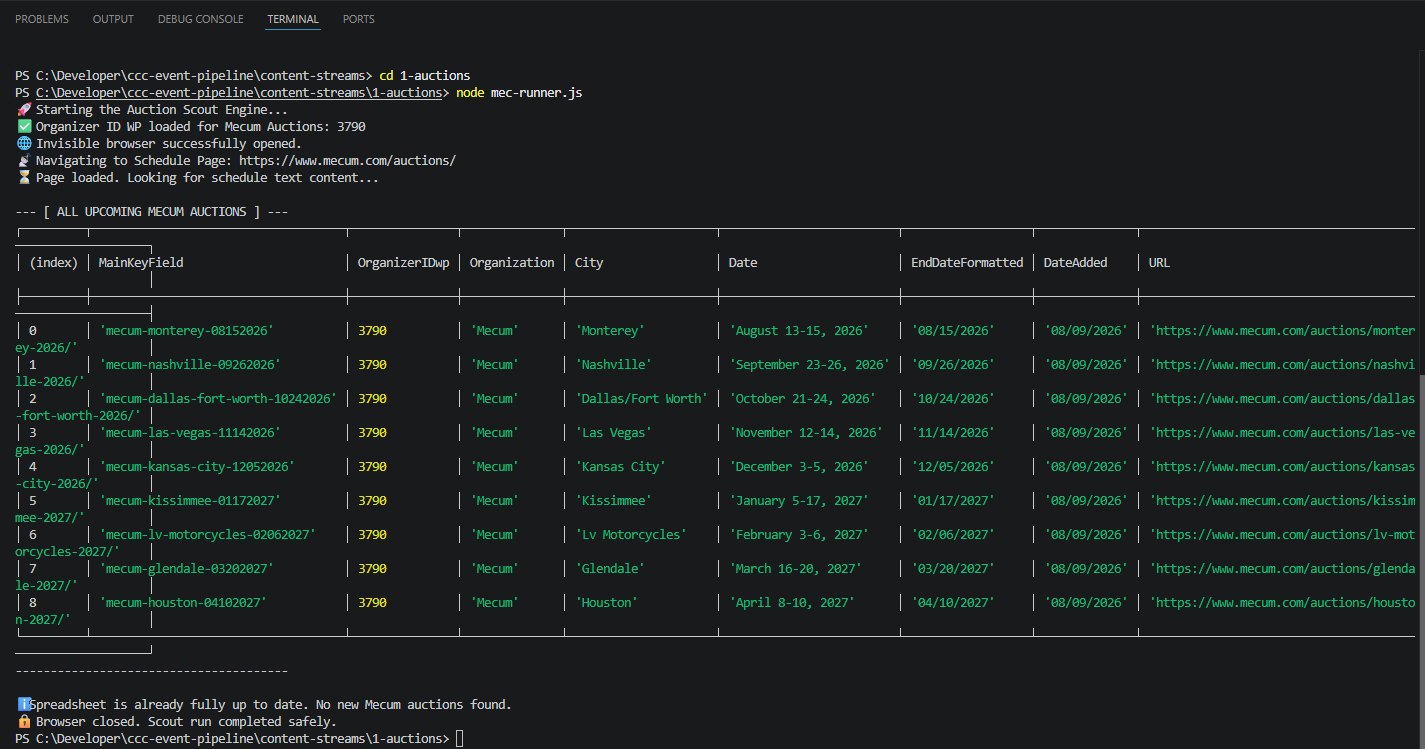Click the 'Organizer ID WP loaded for Mecum Auctions: 3790' line
The height and width of the screenshot is (749, 1425).
pyautogui.click(x=191, y=127)
